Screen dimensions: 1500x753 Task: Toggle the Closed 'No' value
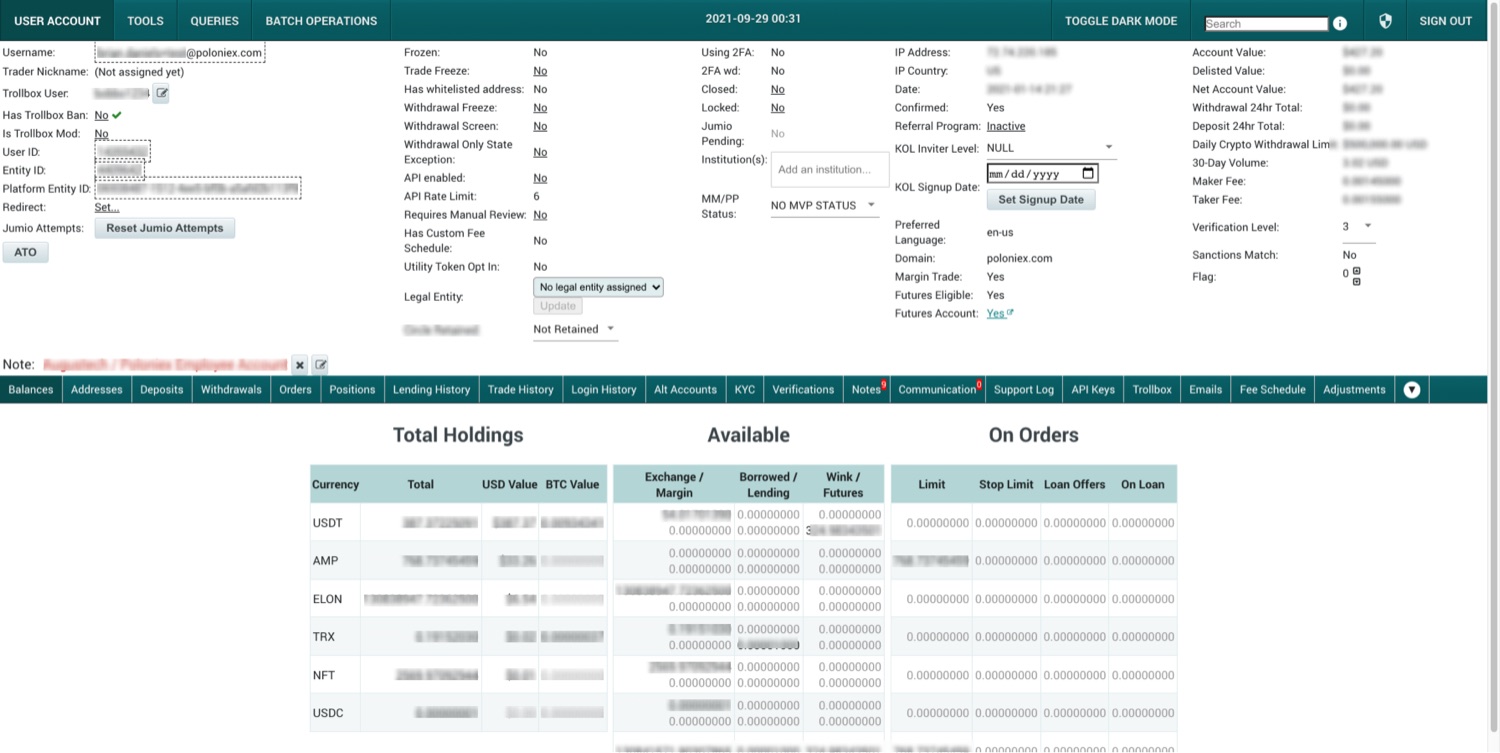(x=778, y=89)
